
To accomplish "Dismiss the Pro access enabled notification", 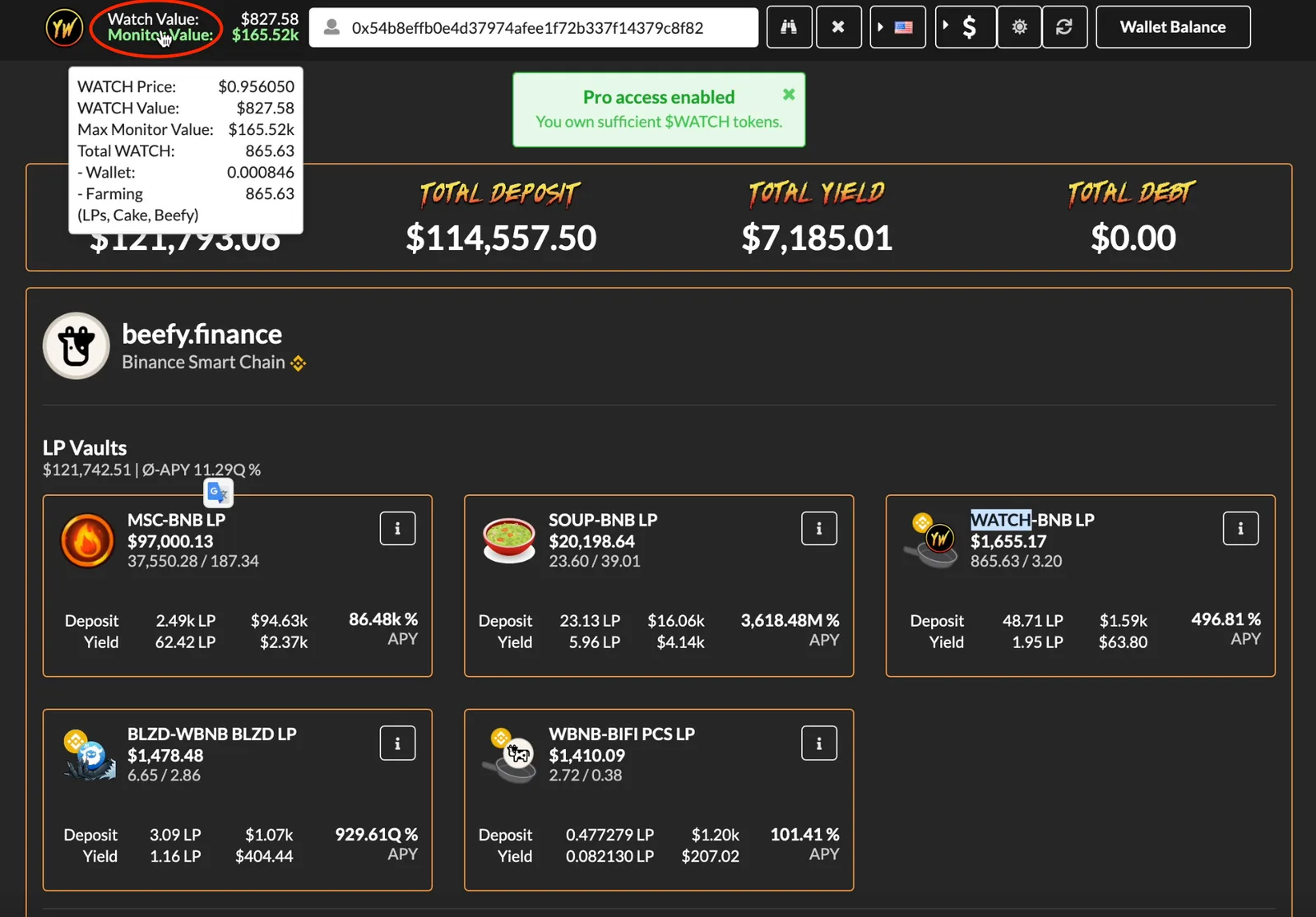I will [789, 94].
